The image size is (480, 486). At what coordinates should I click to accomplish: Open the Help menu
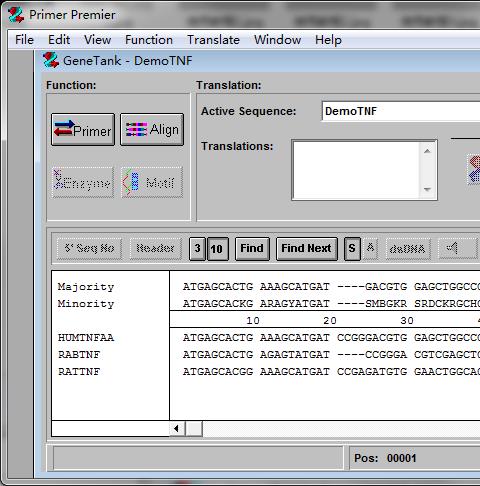click(x=328, y=40)
